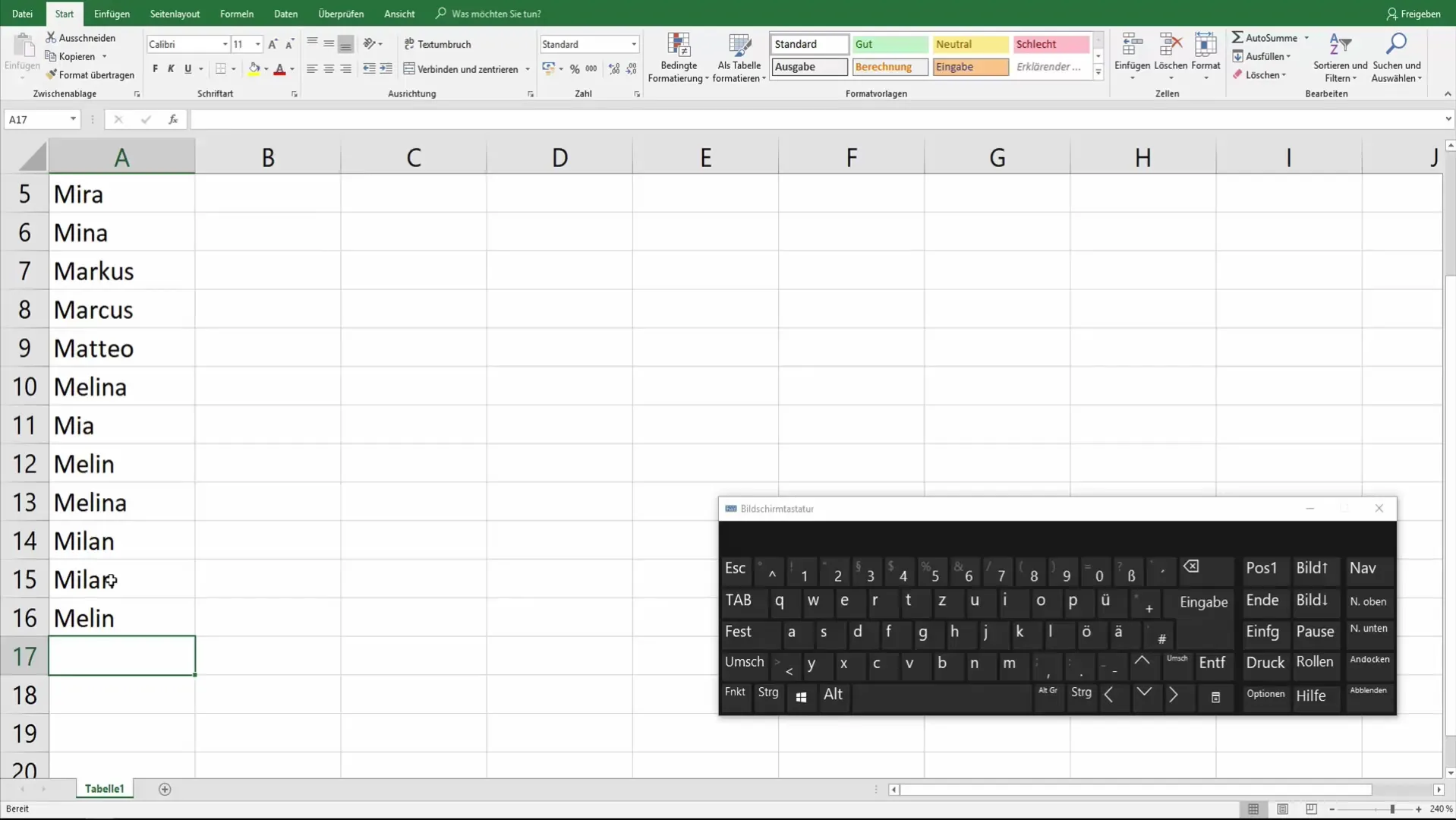Click the Ausschneiden scissors icon
Viewport: 1456px width, 820px height.
[x=51, y=37]
